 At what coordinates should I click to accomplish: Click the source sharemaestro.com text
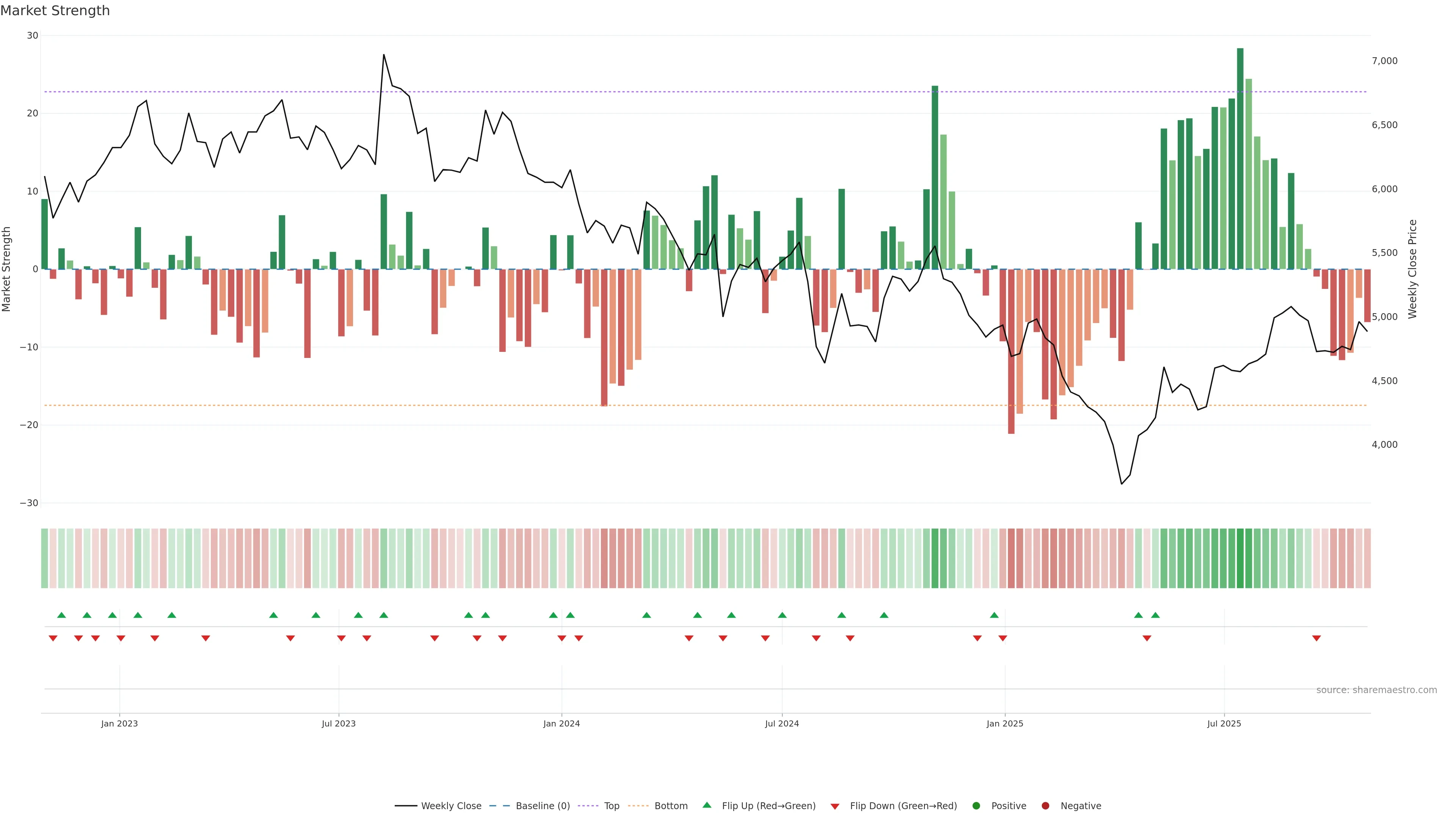[x=1376, y=690]
